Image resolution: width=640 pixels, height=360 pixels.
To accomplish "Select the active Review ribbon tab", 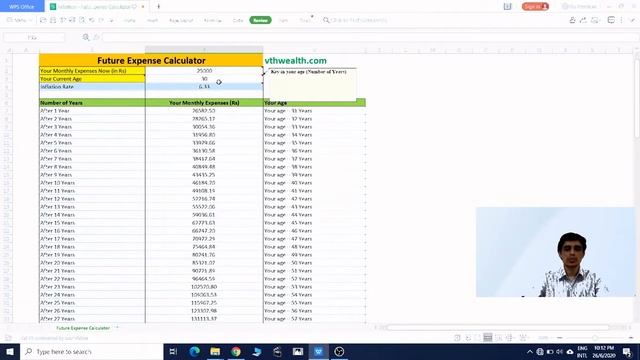I will coord(260,20).
